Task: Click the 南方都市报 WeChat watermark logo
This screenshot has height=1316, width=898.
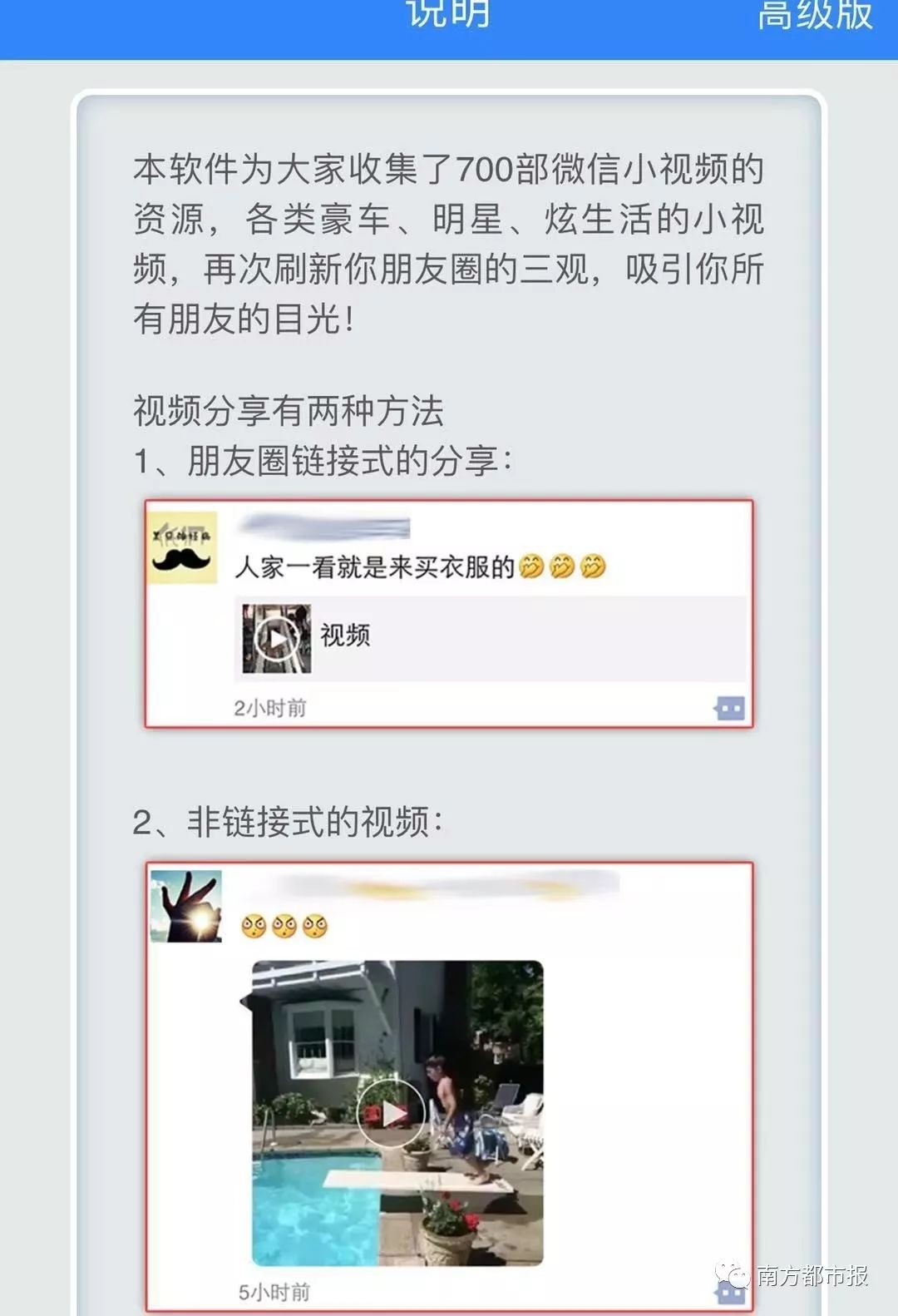Action: pyautogui.click(x=793, y=1275)
